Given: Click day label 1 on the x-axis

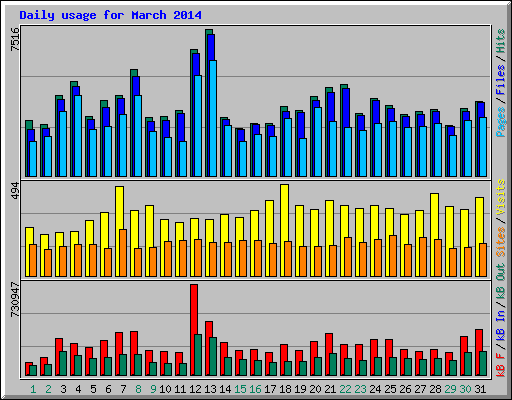Looking at the screenshot, I should click(33, 389).
